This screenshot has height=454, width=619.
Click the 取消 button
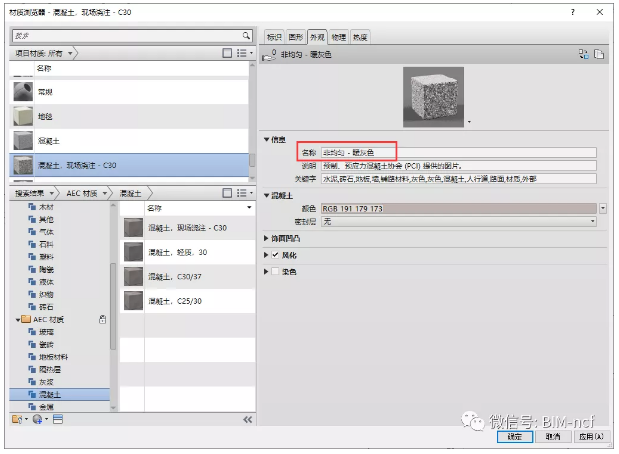coord(553,436)
